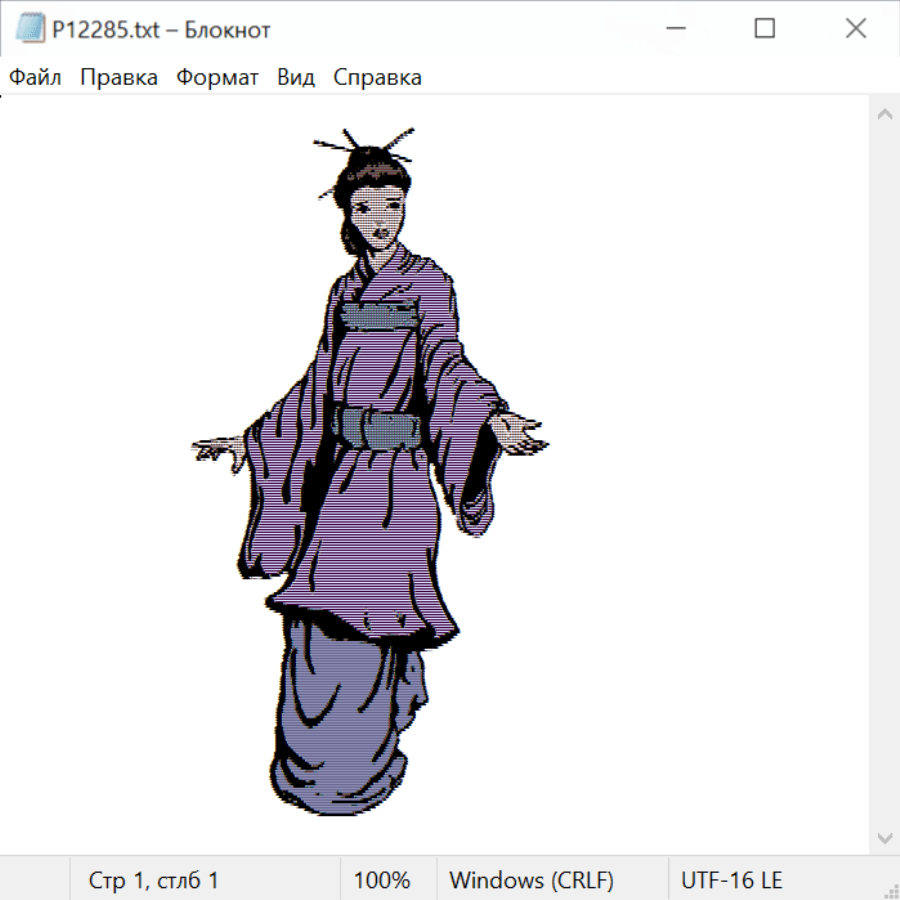Place cursor on the woman's face

380,215
